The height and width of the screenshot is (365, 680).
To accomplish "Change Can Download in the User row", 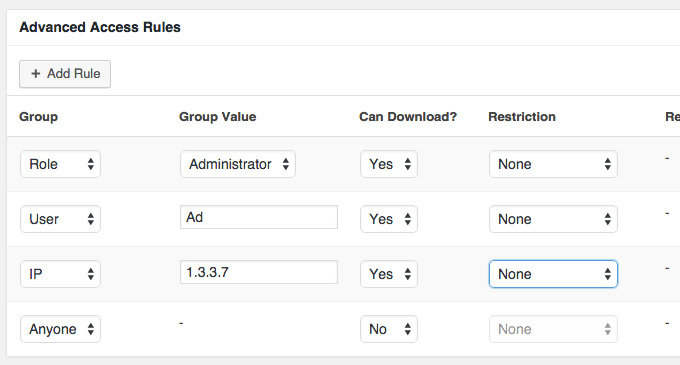I will [389, 219].
